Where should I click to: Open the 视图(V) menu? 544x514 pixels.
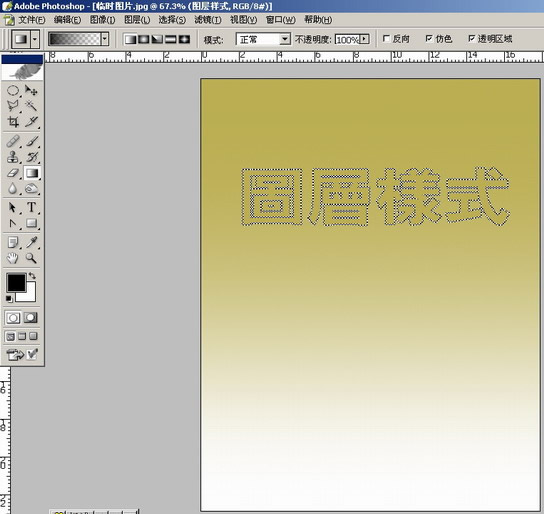pyautogui.click(x=244, y=20)
